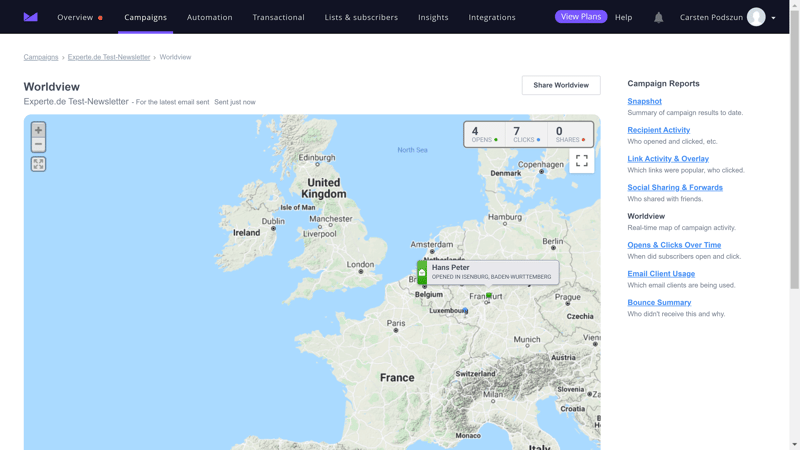The width and height of the screenshot is (800, 450).
Task: Click the Experte.de Test-Newsletter breadcrumb link
Action: (x=109, y=57)
